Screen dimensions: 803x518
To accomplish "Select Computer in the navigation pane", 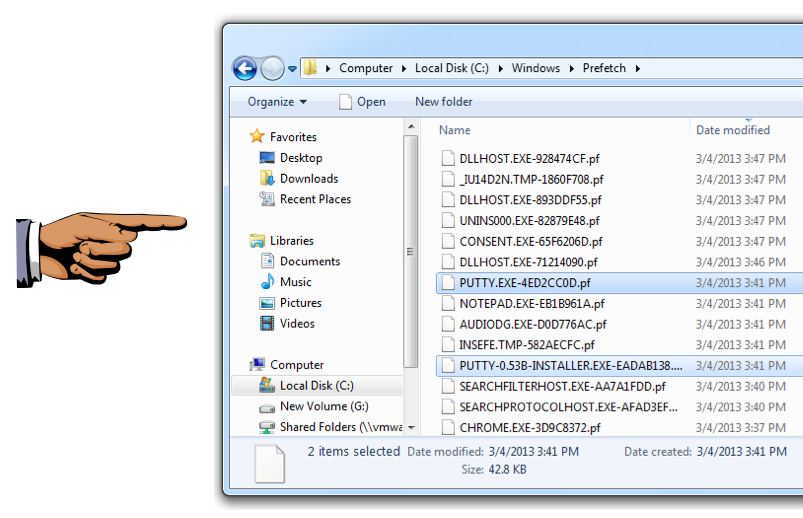I will [x=297, y=365].
